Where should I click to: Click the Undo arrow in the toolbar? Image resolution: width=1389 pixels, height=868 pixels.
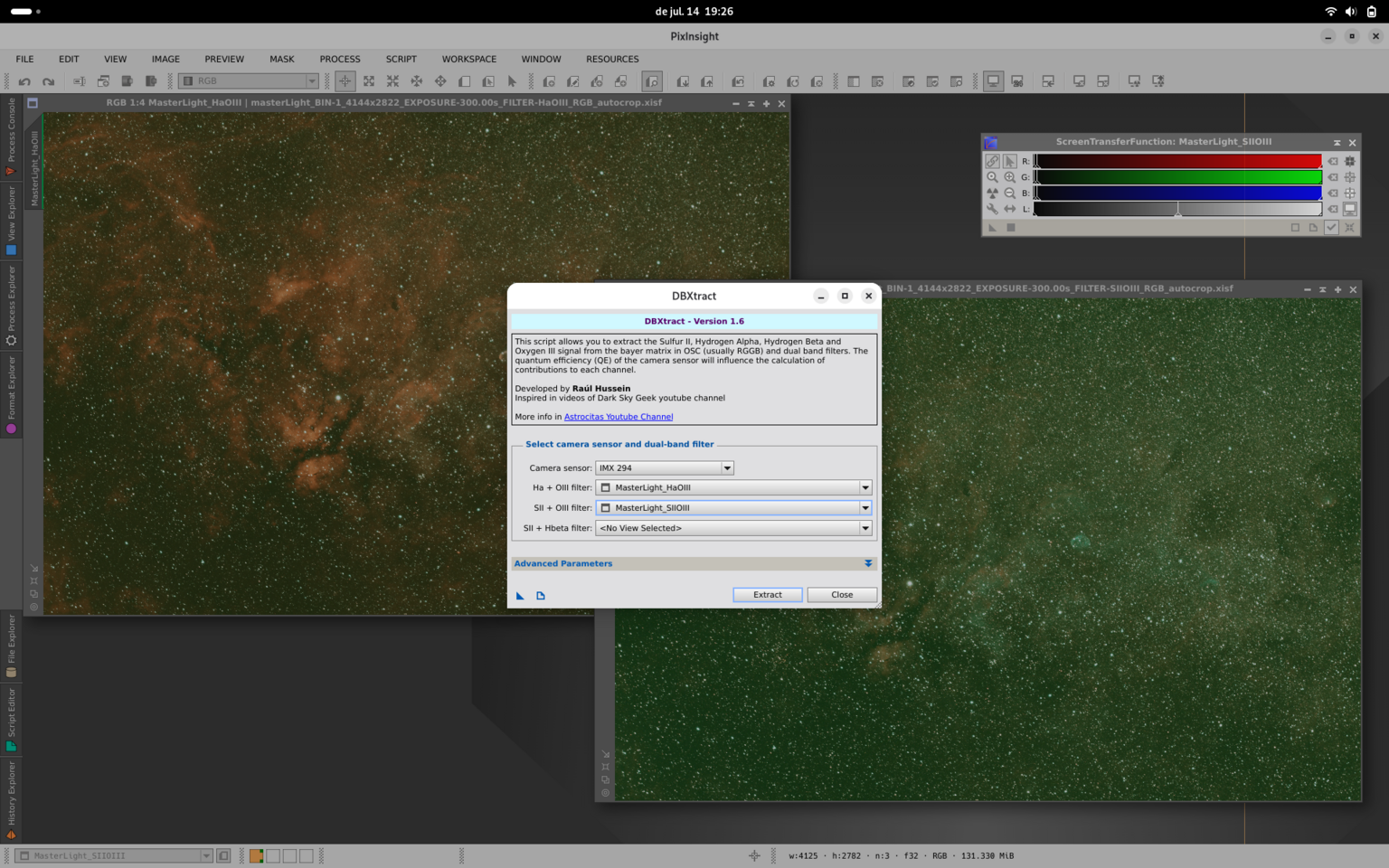(x=24, y=81)
